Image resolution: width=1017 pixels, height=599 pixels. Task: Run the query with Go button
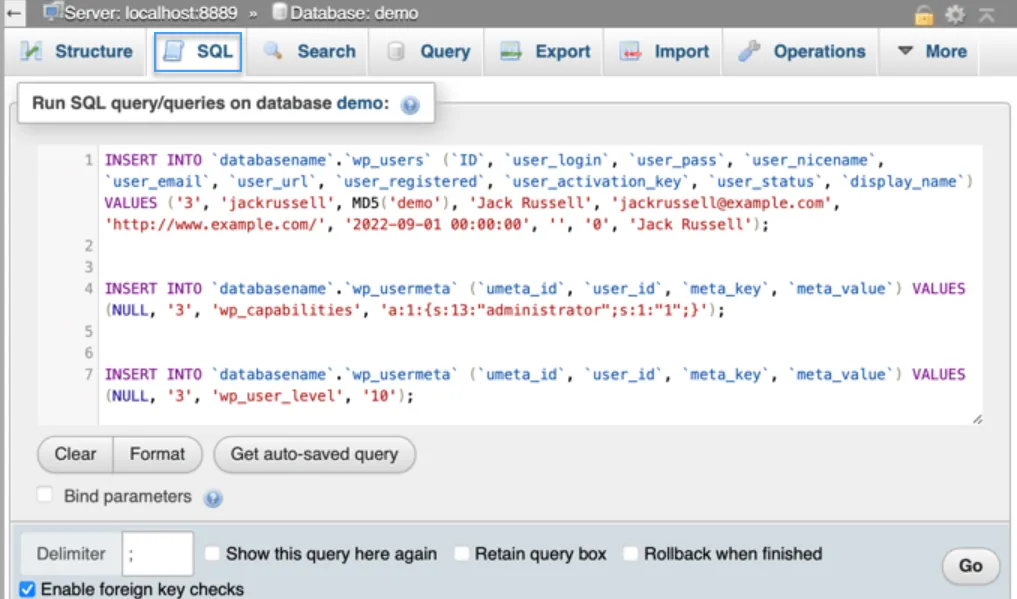970,566
